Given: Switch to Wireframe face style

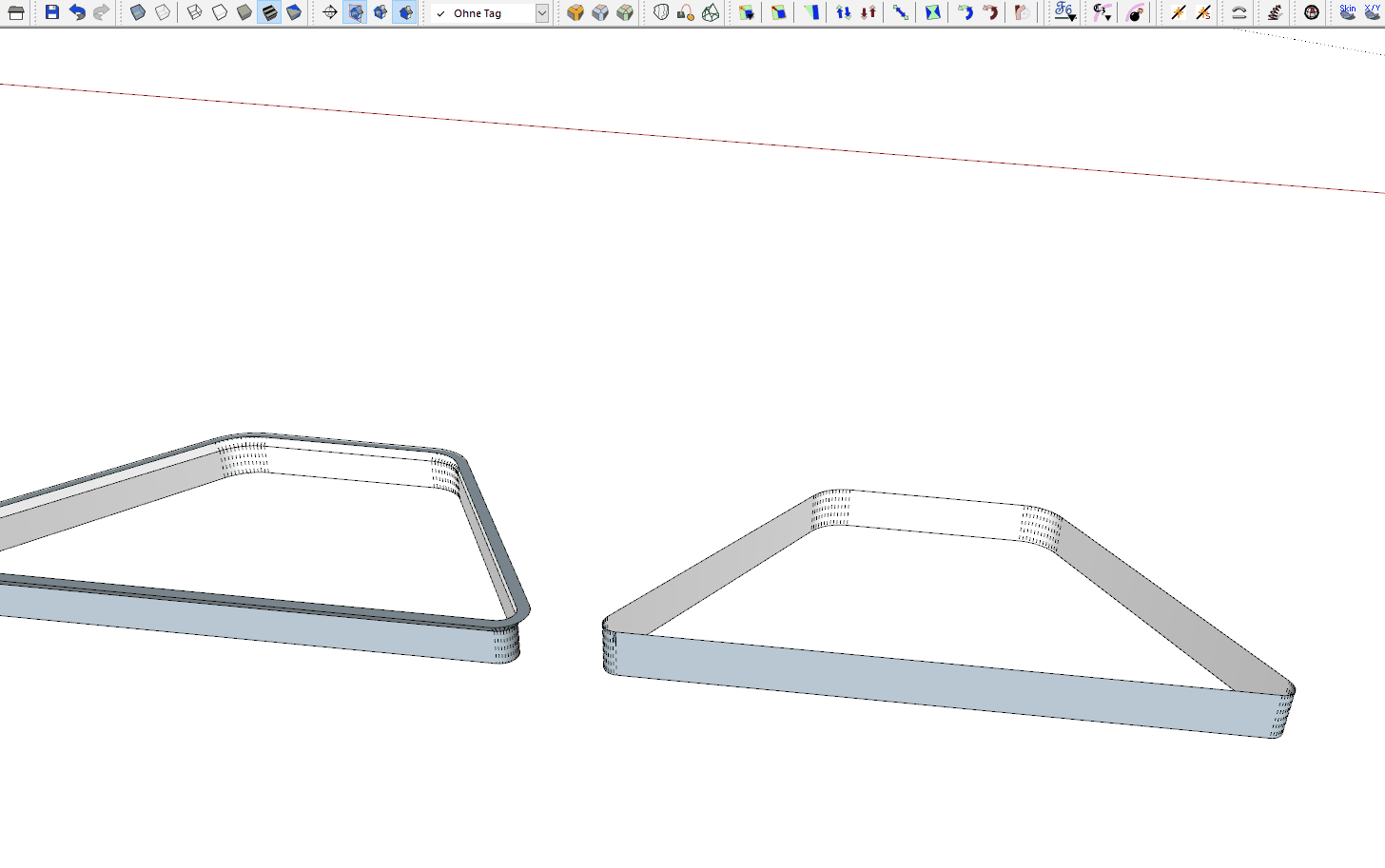Looking at the screenshot, I should pyautogui.click(x=194, y=12).
